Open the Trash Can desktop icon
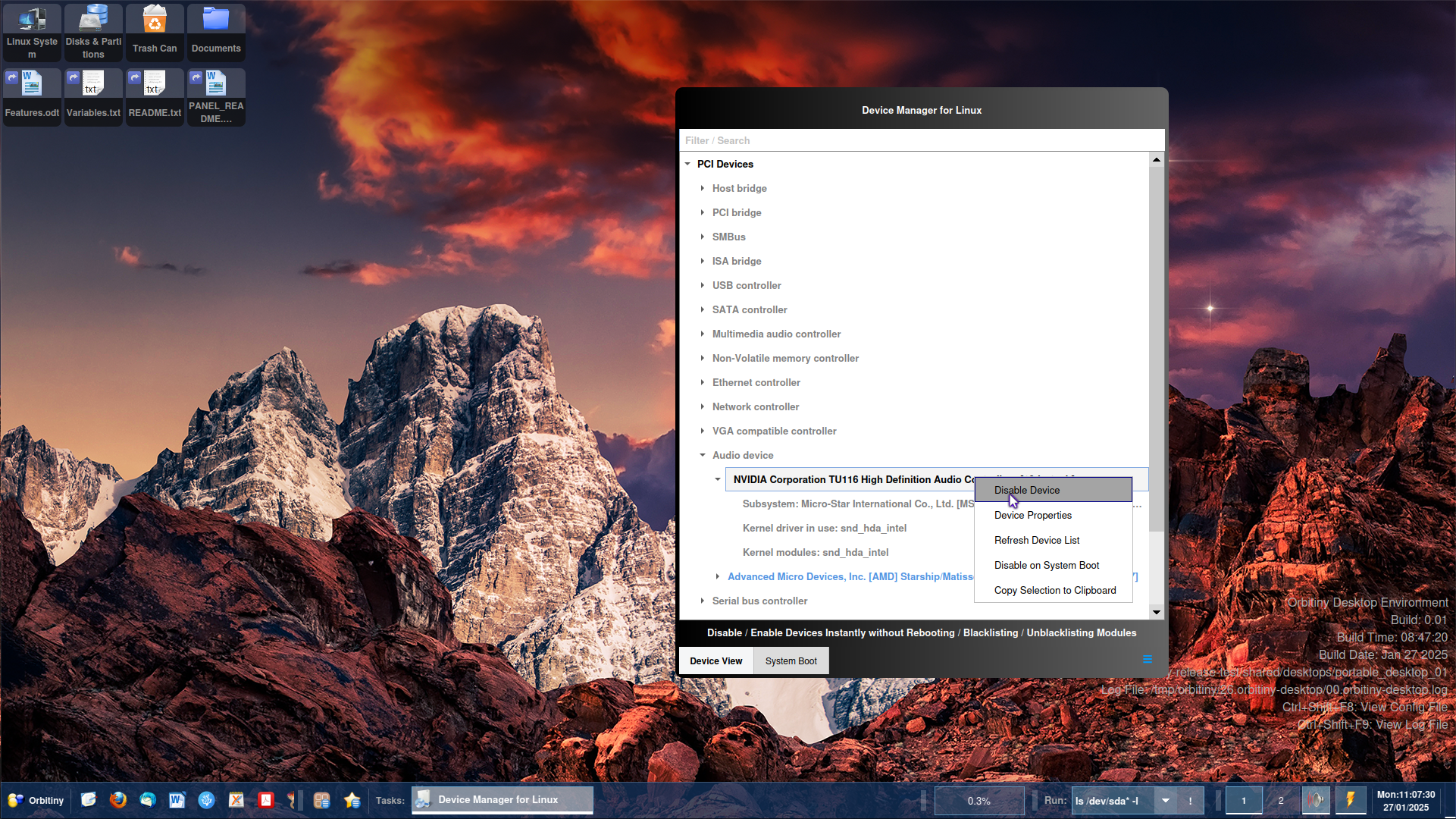 click(x=155, y=30)
